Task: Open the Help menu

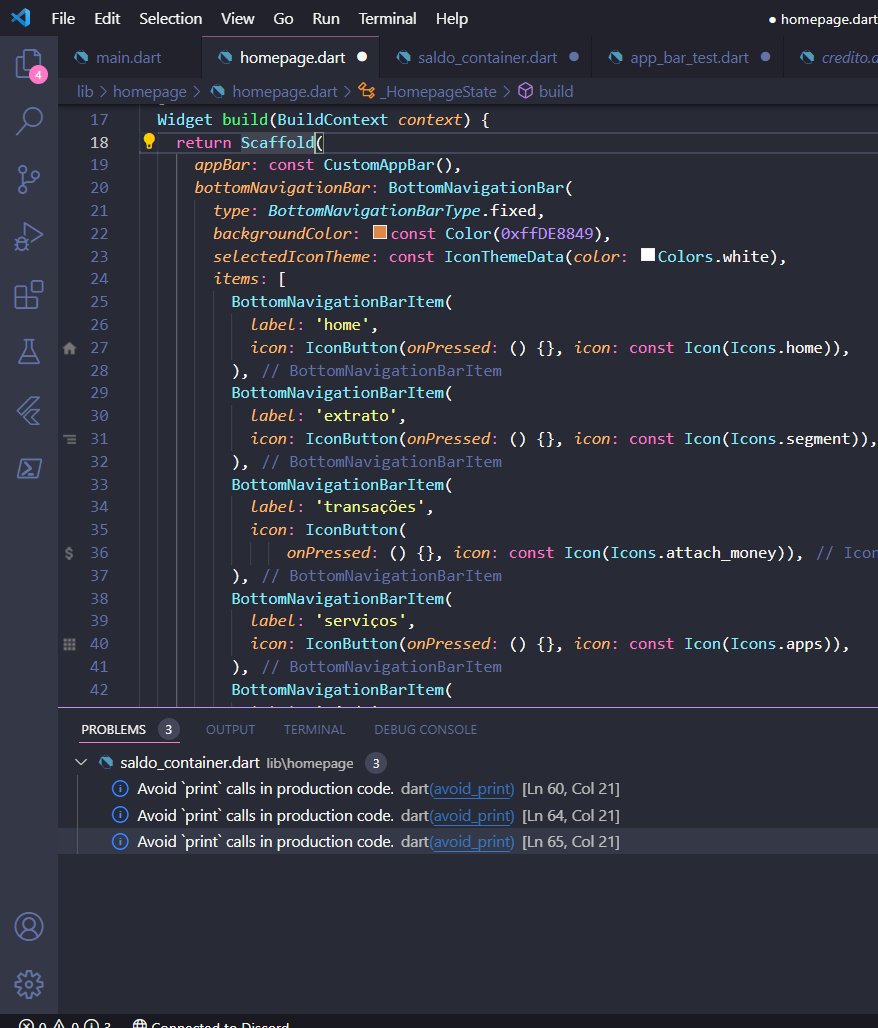Action: 452,18
